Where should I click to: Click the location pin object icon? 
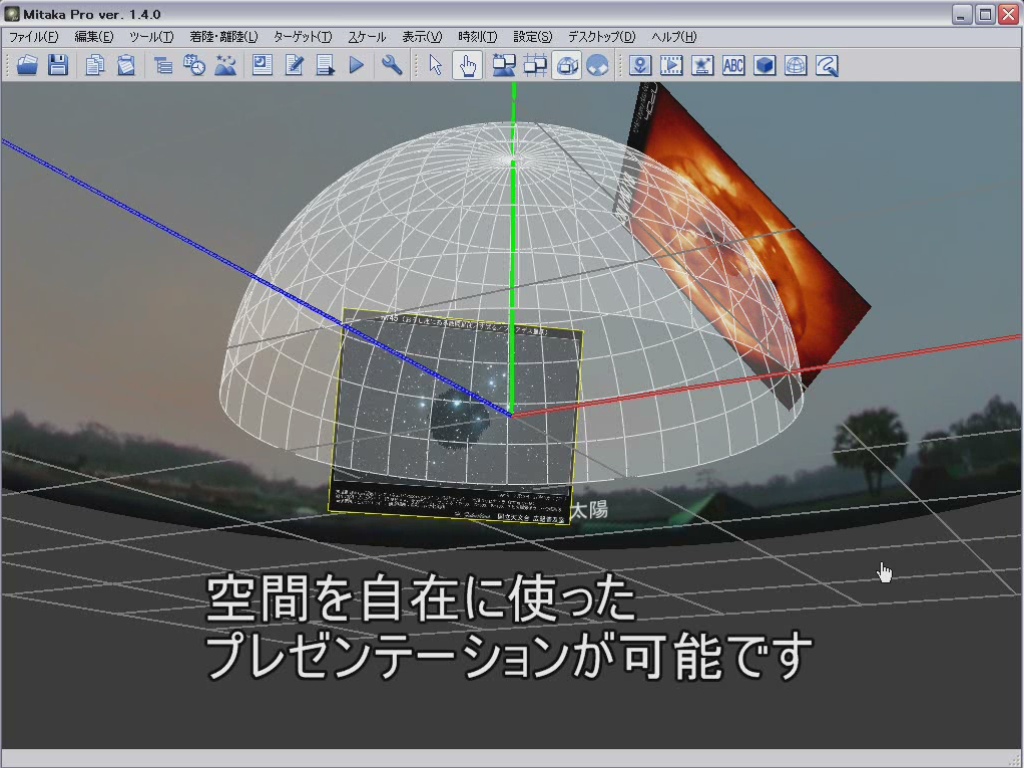coord(639,65)
